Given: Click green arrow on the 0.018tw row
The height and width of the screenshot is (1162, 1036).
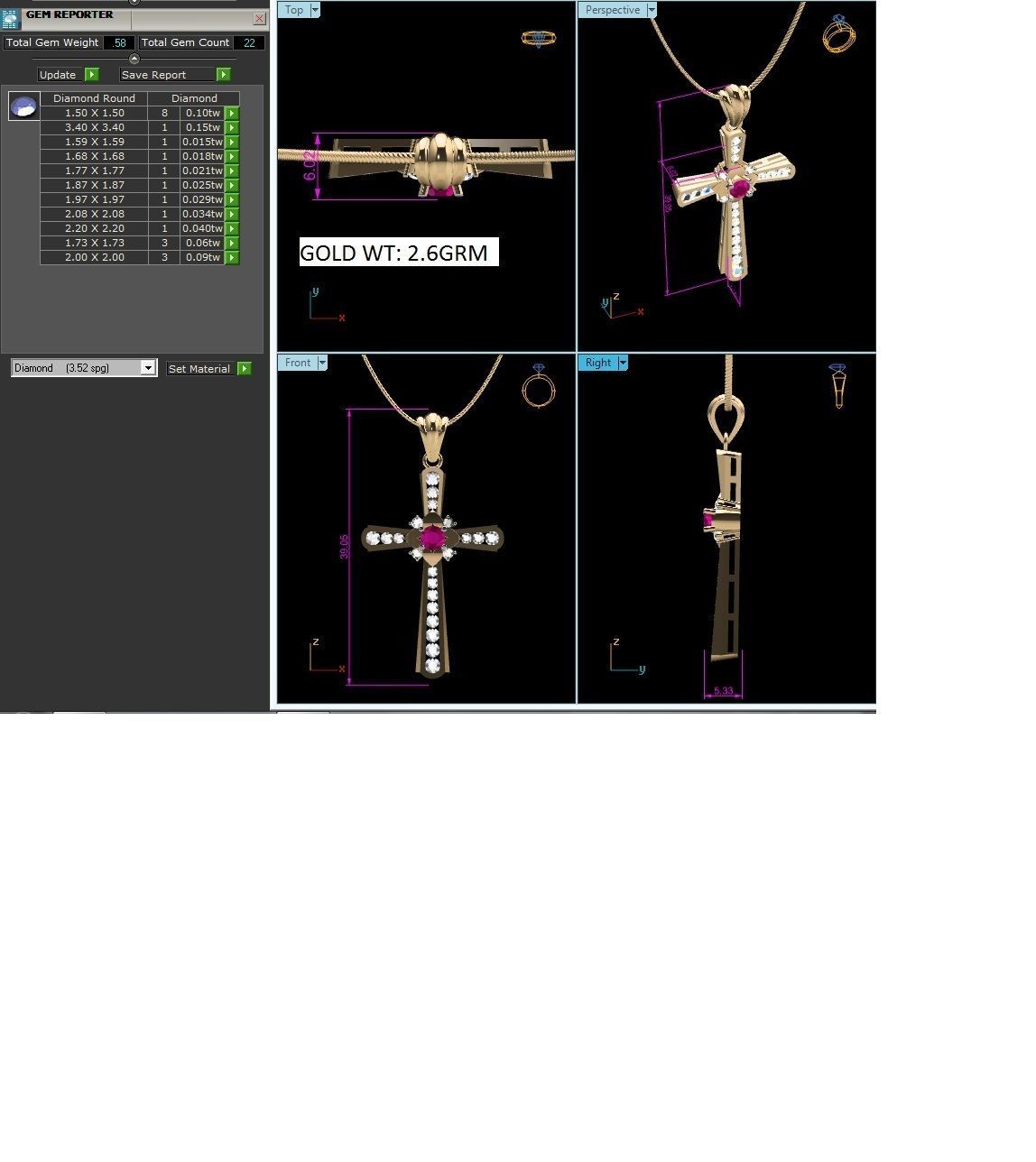Looking at the screenshot, I should click(x=232, y=156).
